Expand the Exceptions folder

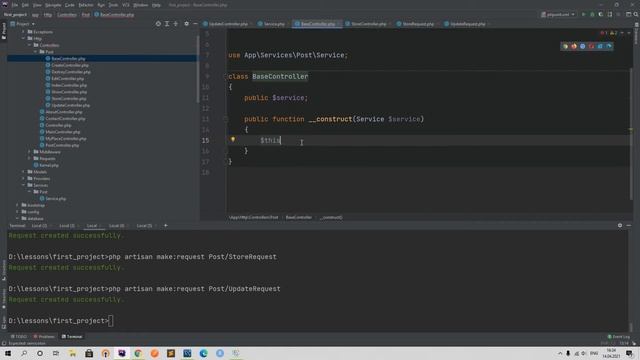pos(24,31)
